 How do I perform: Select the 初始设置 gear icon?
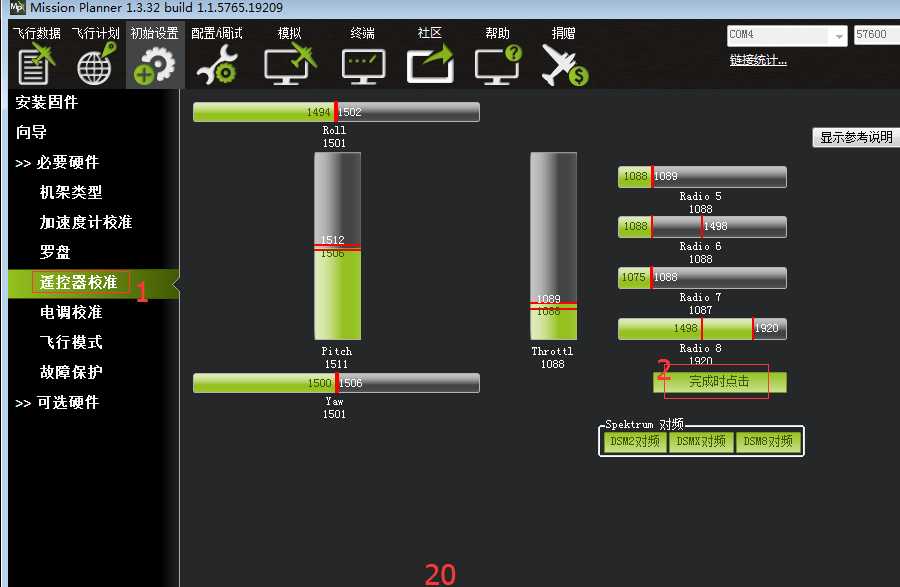point(153,65)
